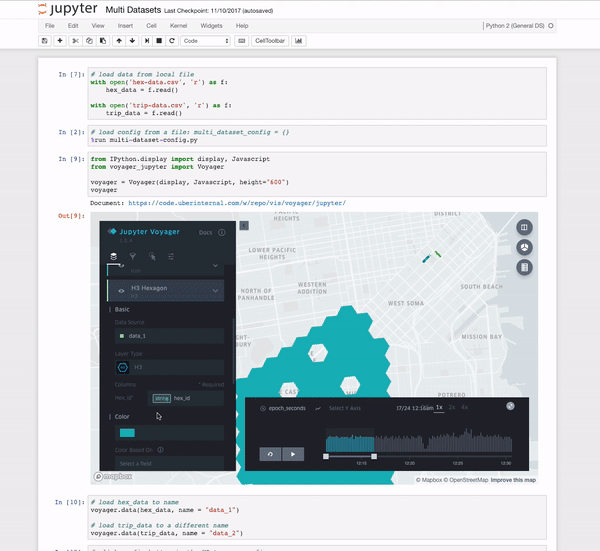The height and width of the screenshot is (551, 600).
Task: Click the notebook title Multi Datasets
Action: click(133, 10)
